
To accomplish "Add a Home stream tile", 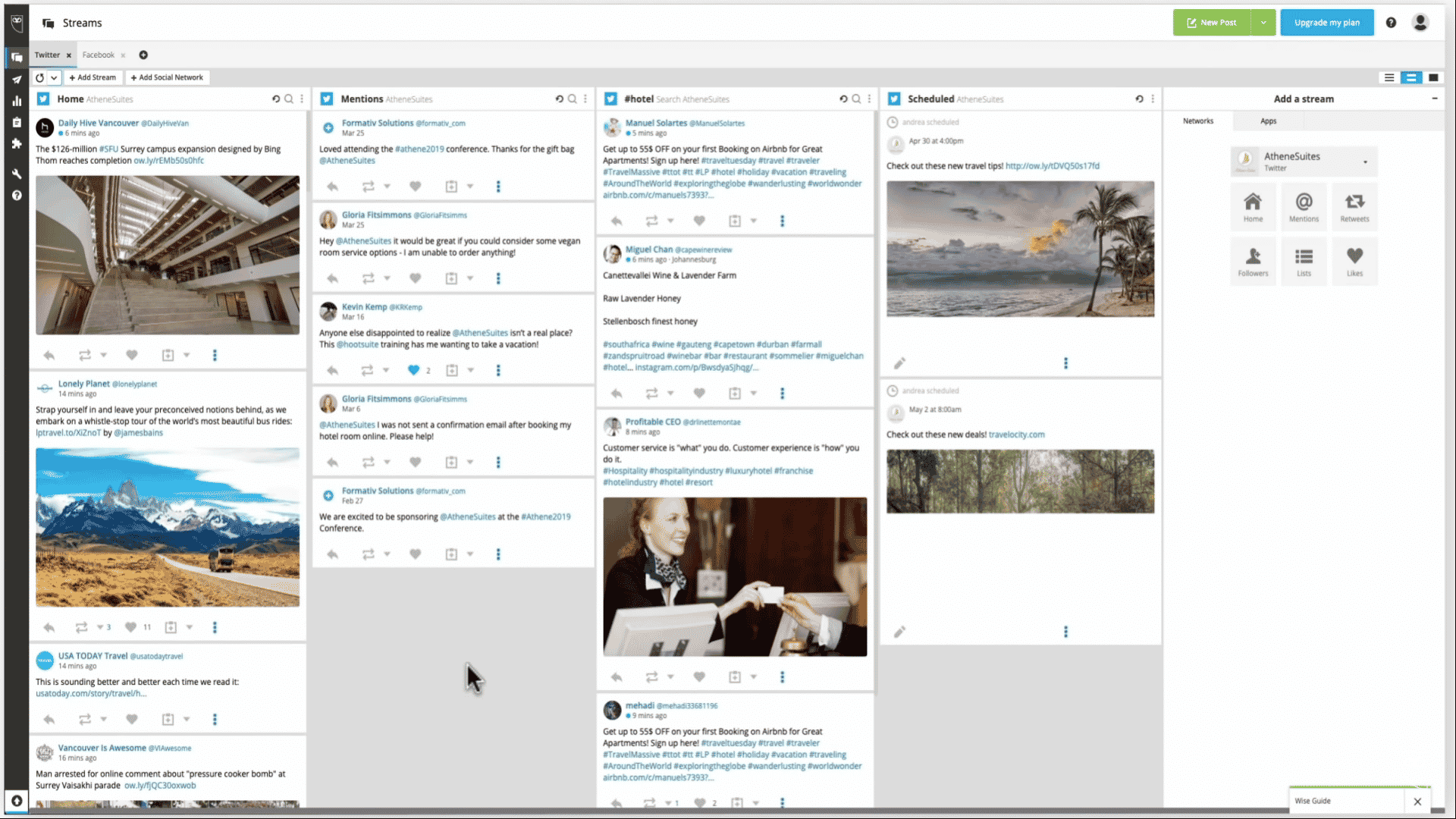I will (x=1253, y=206).
